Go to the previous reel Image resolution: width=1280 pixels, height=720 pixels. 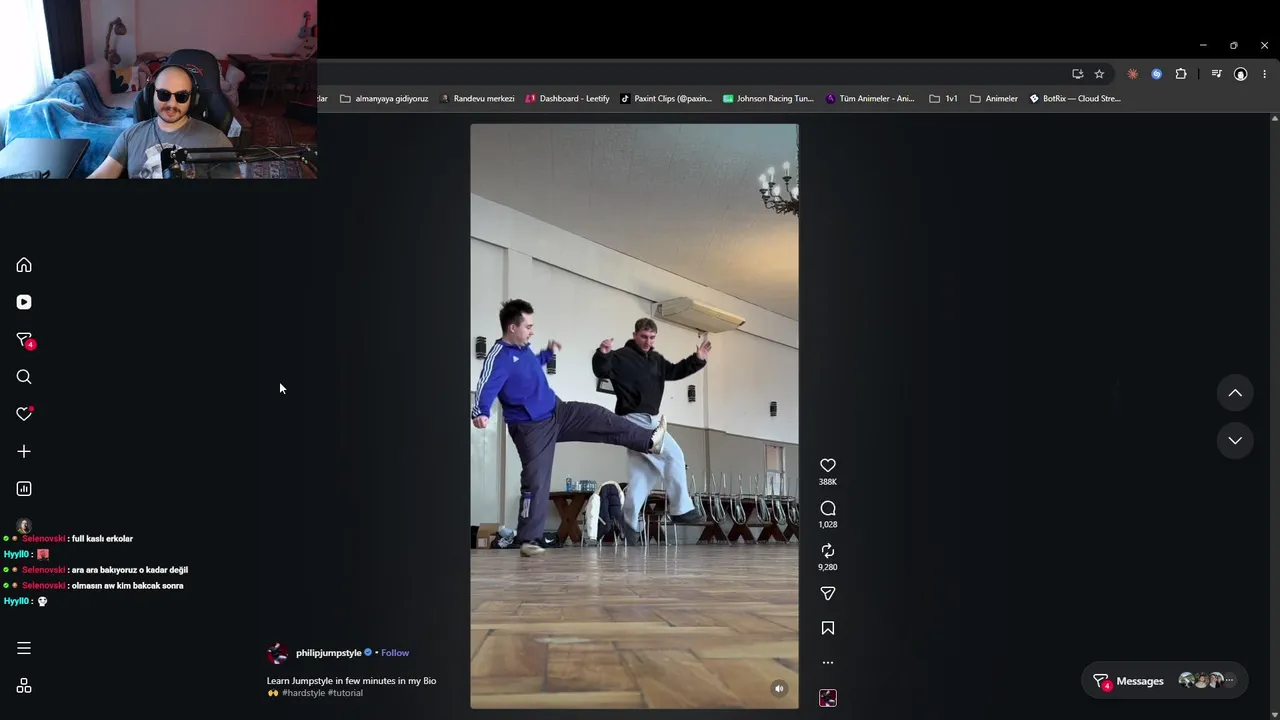point(1235,393)
